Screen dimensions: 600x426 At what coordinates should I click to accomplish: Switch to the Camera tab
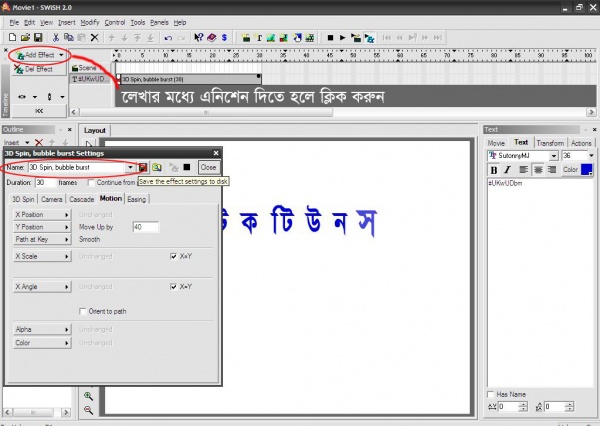52,199
